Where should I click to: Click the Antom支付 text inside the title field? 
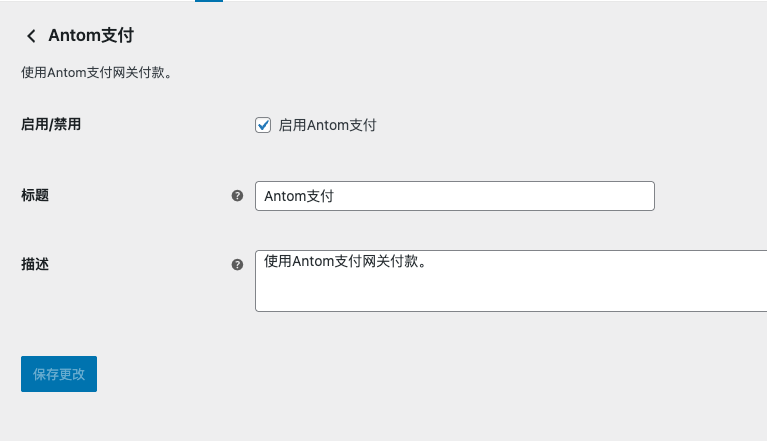coord(299,196)
